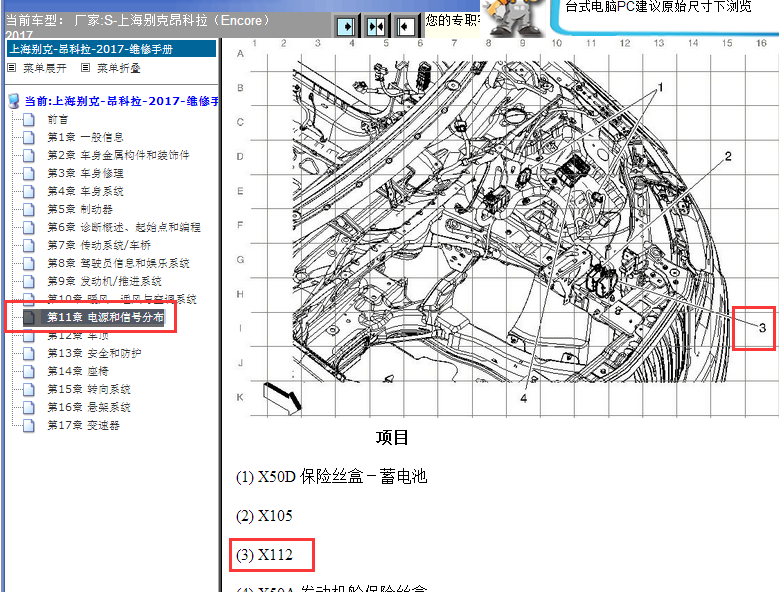Click the 台式电脑PC建议原始尺寸下浏览 notice
Screen dimensions: 779x592
click(x=658, y=6)
